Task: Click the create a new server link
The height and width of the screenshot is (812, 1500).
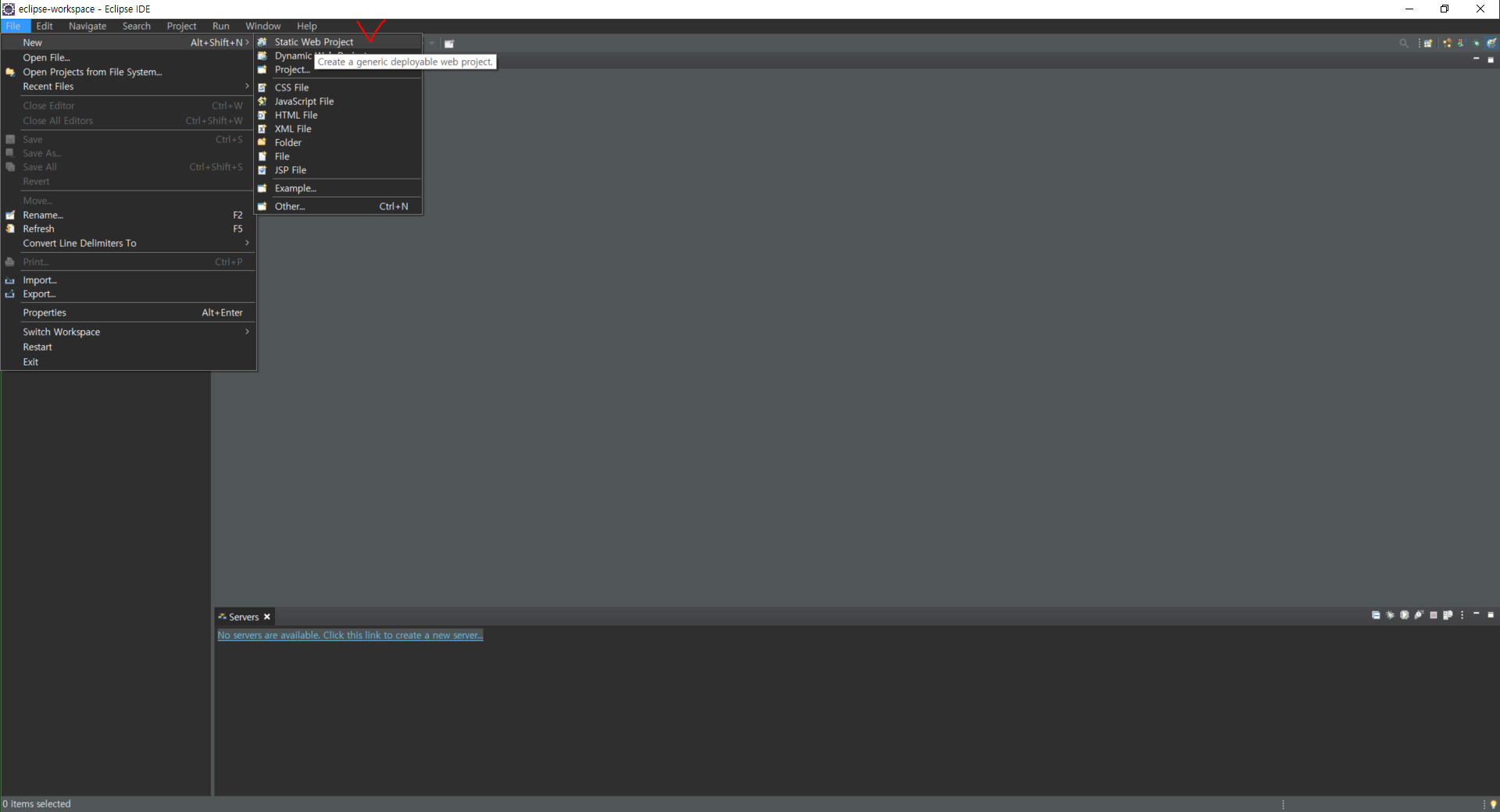Action: point(350,636)
